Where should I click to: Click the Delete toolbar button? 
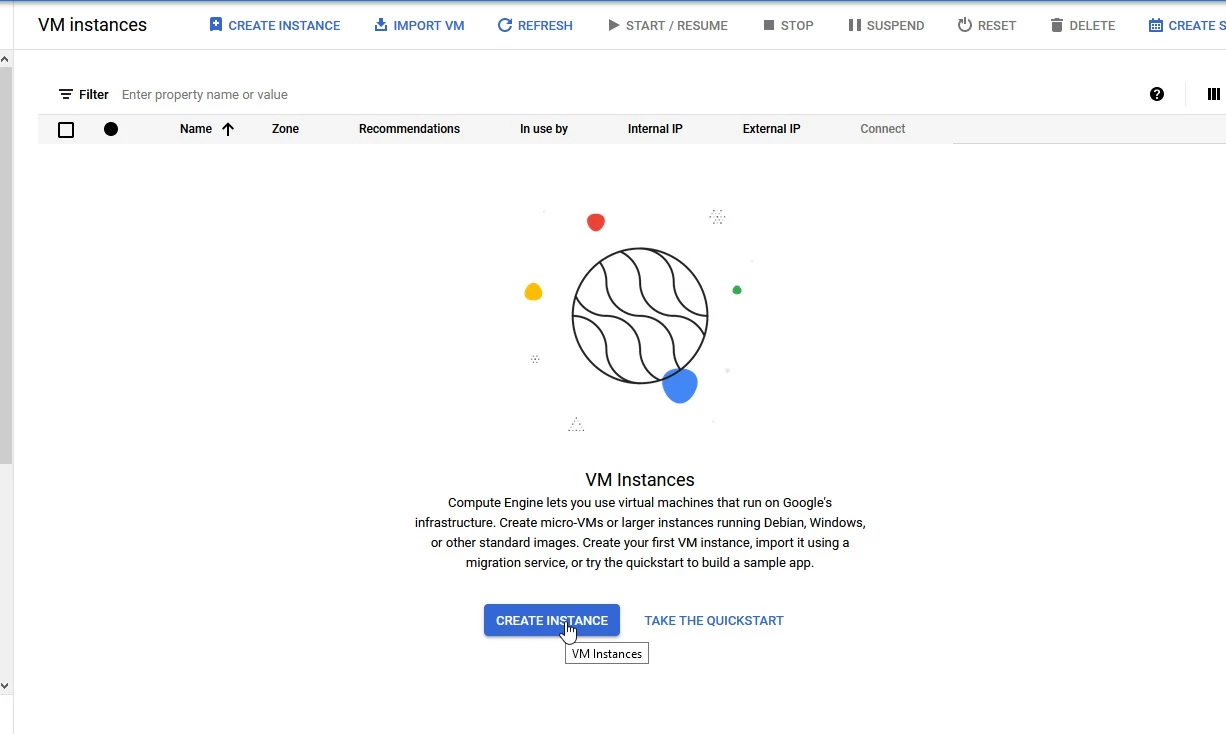pyautogui.click(x=1083, y=25)
